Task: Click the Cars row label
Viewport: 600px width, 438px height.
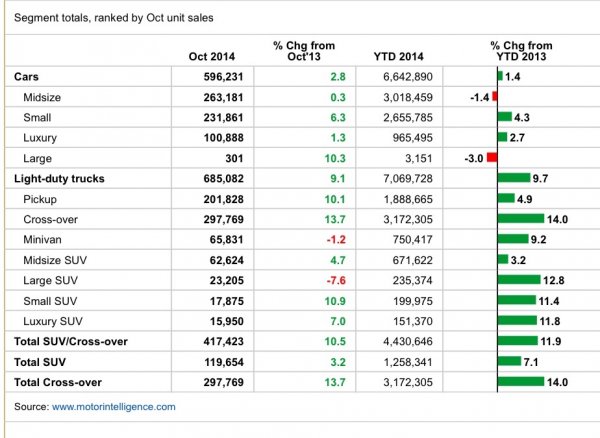Action: (x=28, y=76)
